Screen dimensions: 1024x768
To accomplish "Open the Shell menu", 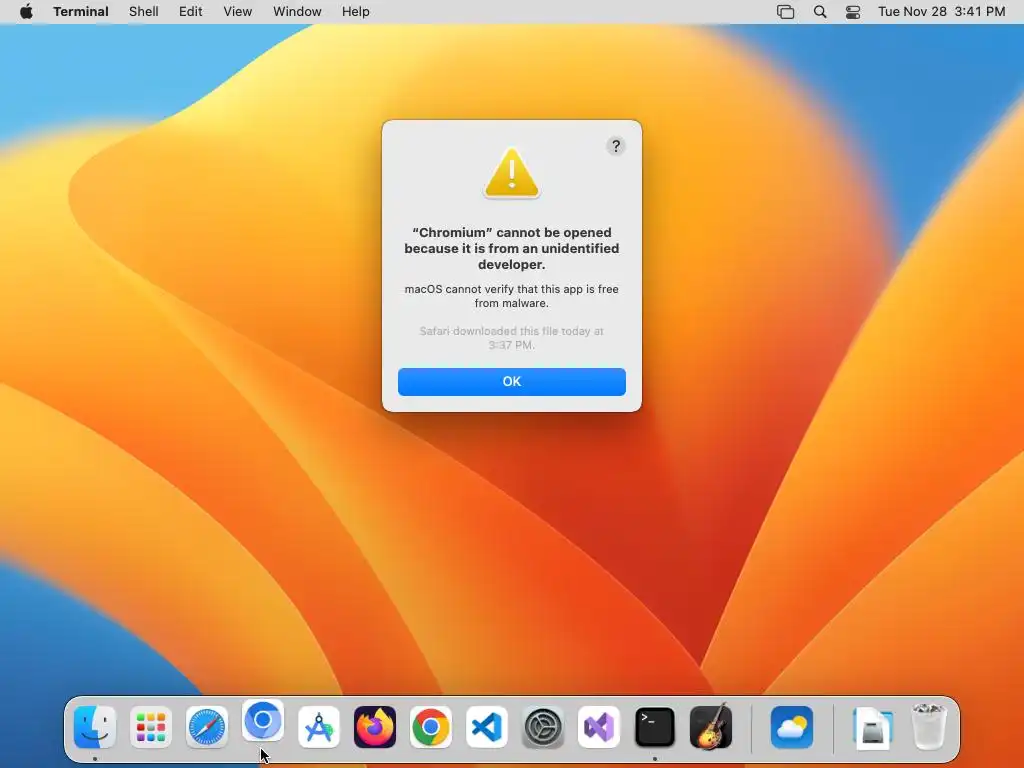I will [144, 12].
